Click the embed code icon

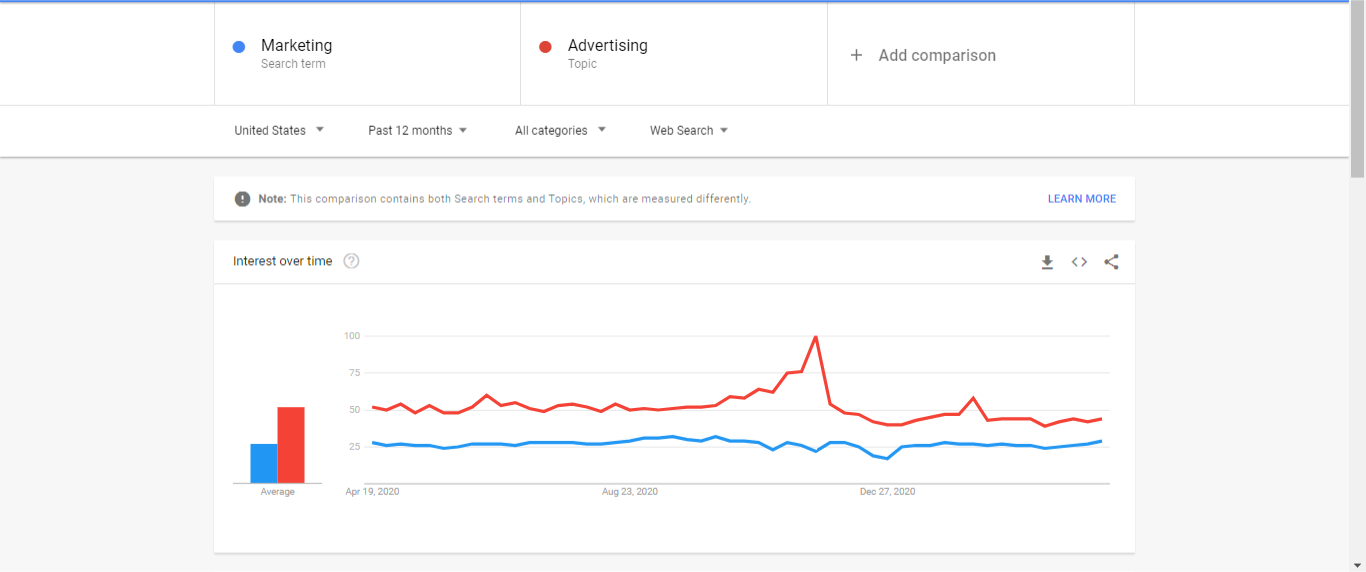click(1079, 262)
